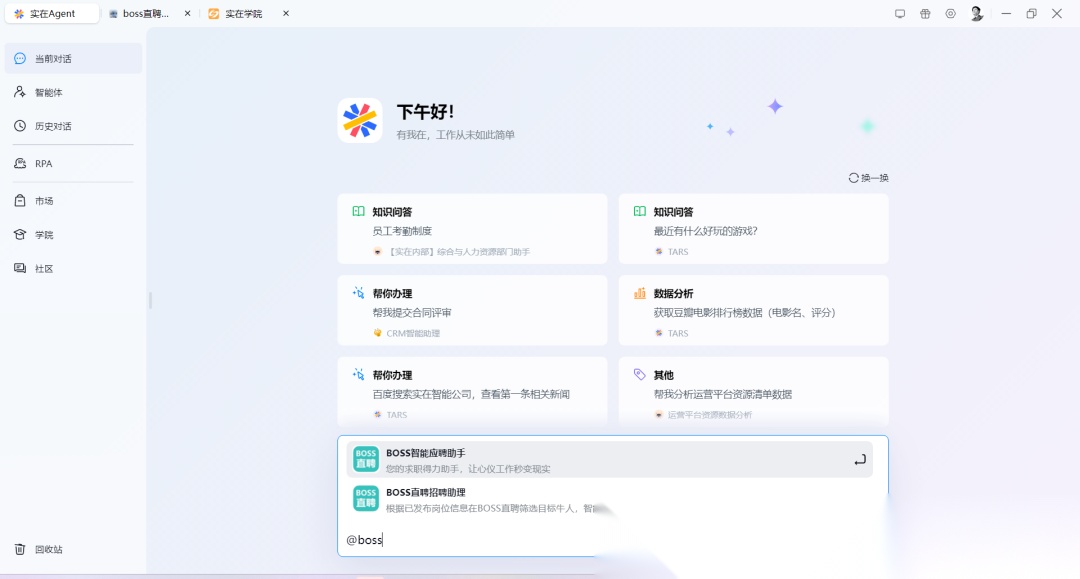This screenshot has width=1080, height=579.
Task: Choose BOSS直聘招聘助理 from suggestions
Action: tap(610, 498)
